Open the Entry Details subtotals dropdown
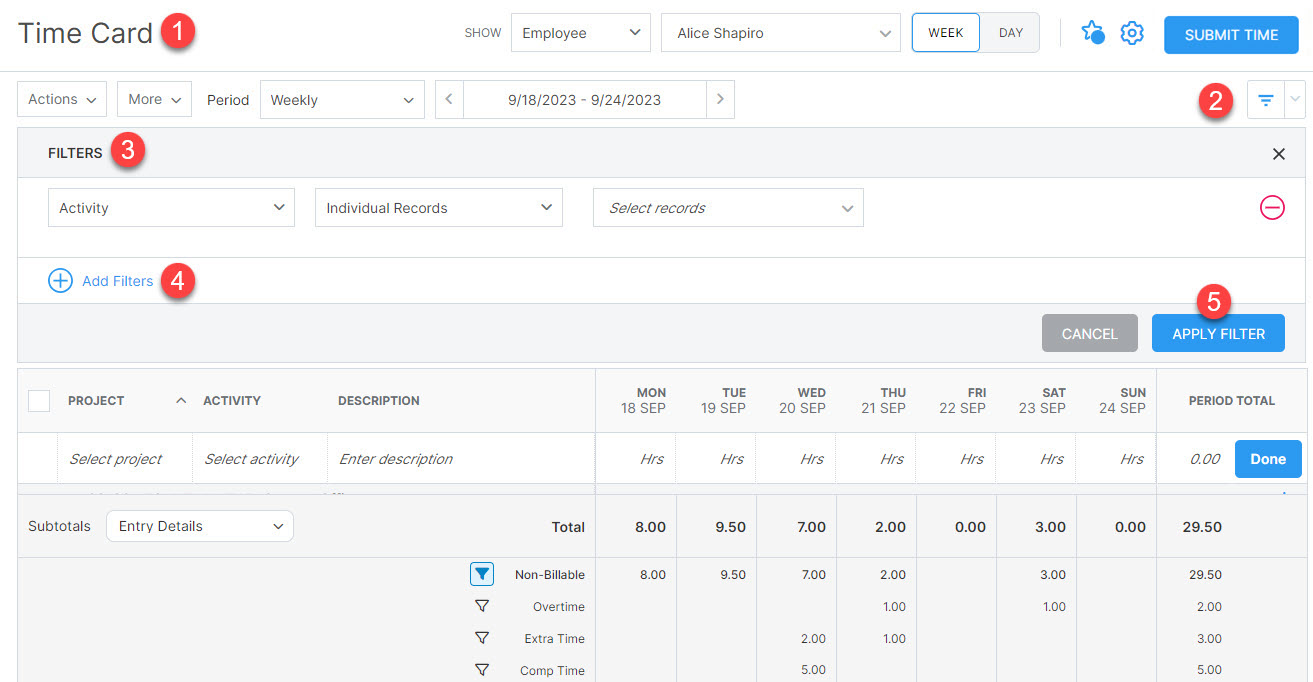Image resolution: width=1313 pixels, height=682 pixels. coord(199,525)
